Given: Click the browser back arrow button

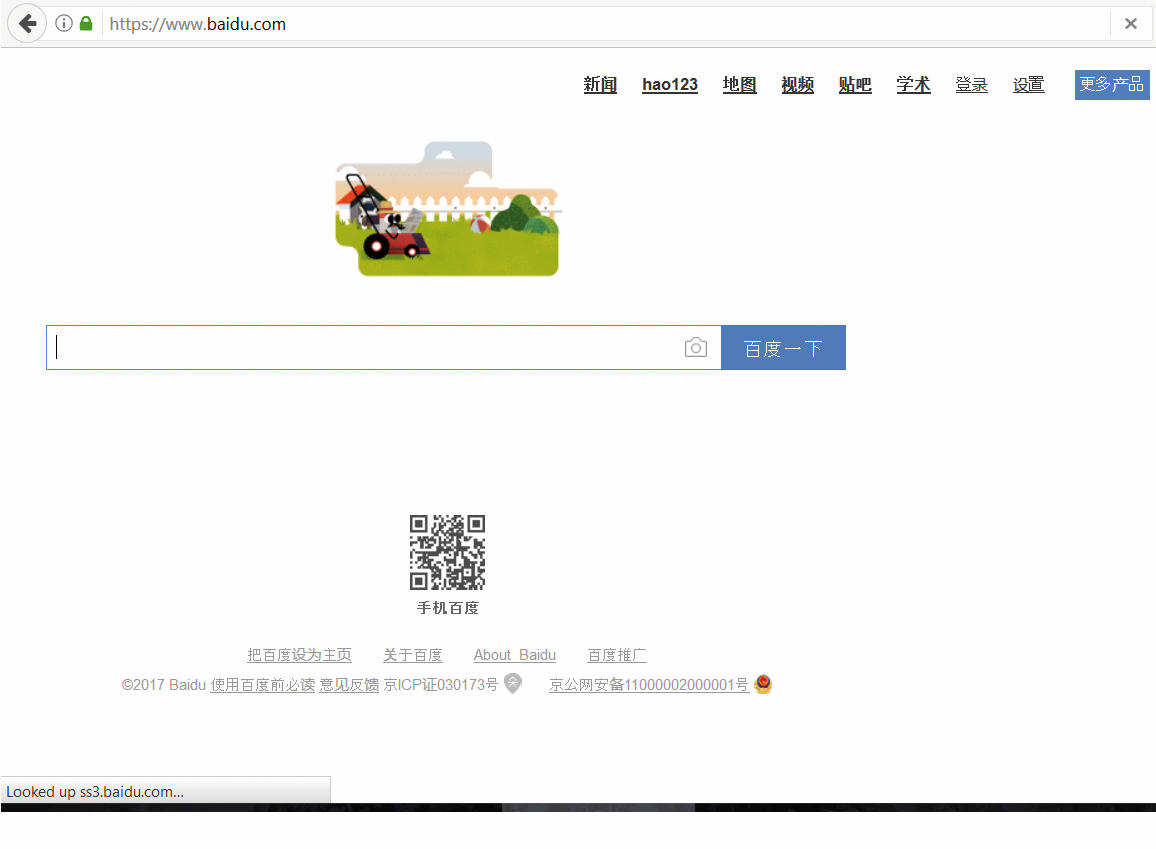Looking at the screenshot, I should (27, 24).
